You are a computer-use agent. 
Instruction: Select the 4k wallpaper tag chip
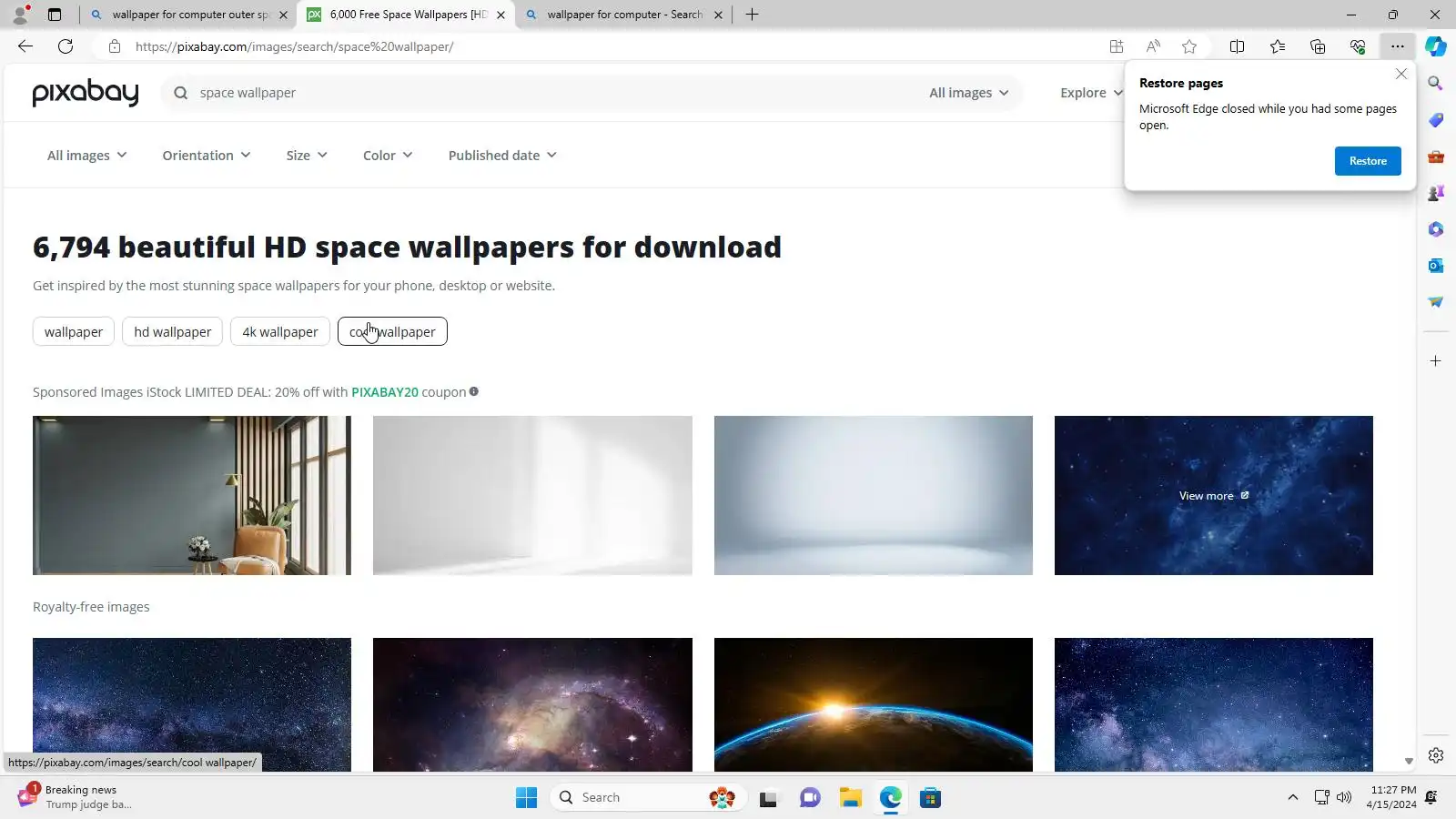[x=280, y=332]
